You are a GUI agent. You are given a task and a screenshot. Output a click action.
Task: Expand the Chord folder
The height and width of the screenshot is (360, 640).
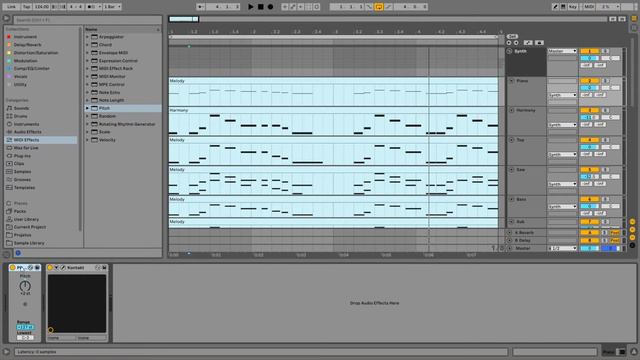(x=87, y=44)
